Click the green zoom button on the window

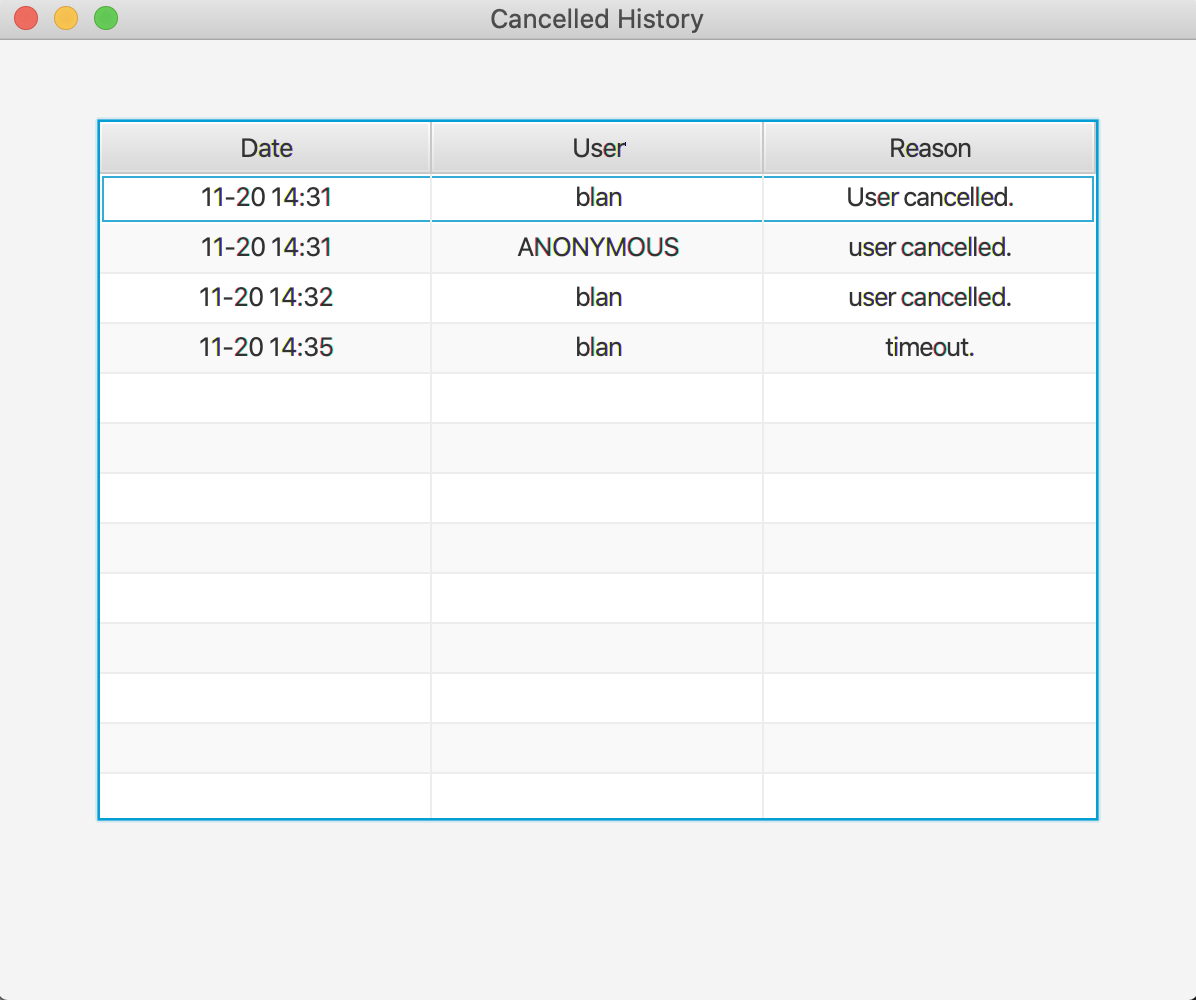pos(105,17)
